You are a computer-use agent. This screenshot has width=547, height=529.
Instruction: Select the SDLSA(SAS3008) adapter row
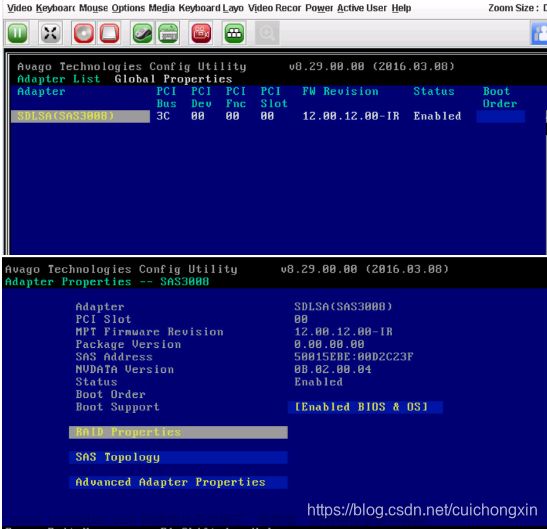pyautogui.click(x=80, y=116)
